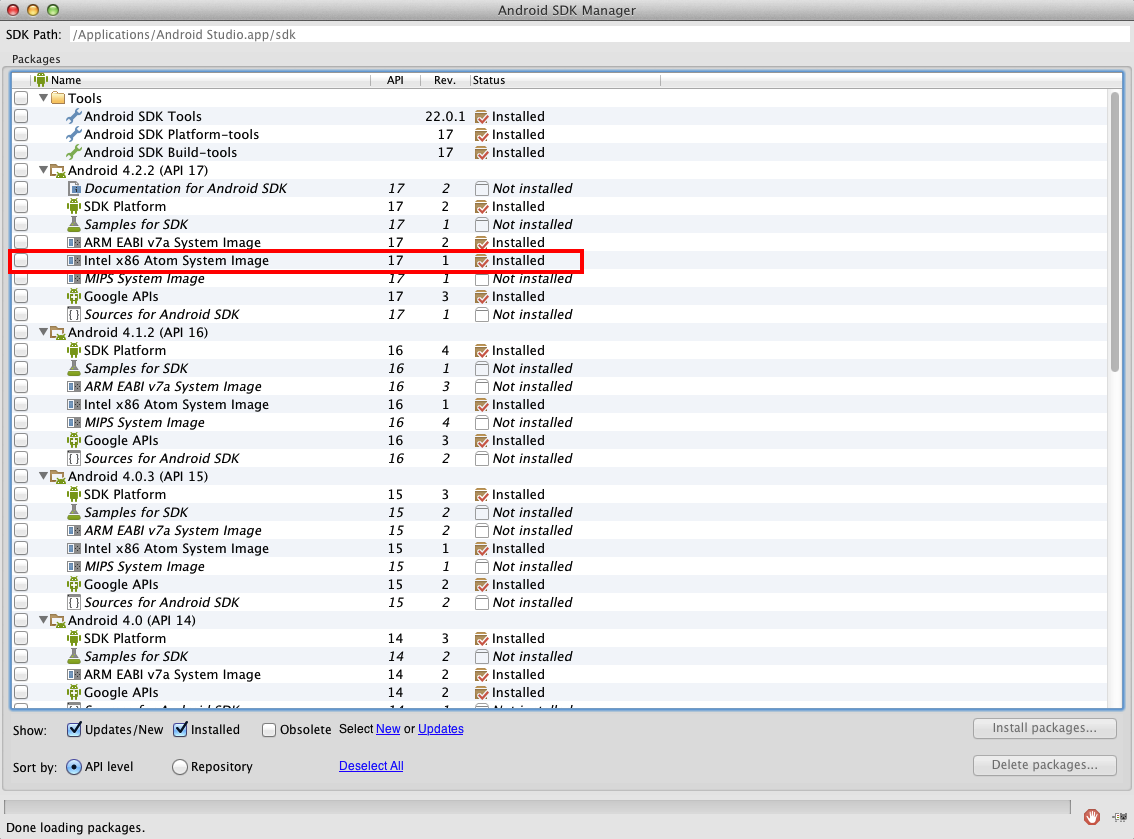This screenshot has height=839, width=1134.
Task: Click the API 17 Intel x86 Atom System Image icon
Action: [x=74, y=260]
